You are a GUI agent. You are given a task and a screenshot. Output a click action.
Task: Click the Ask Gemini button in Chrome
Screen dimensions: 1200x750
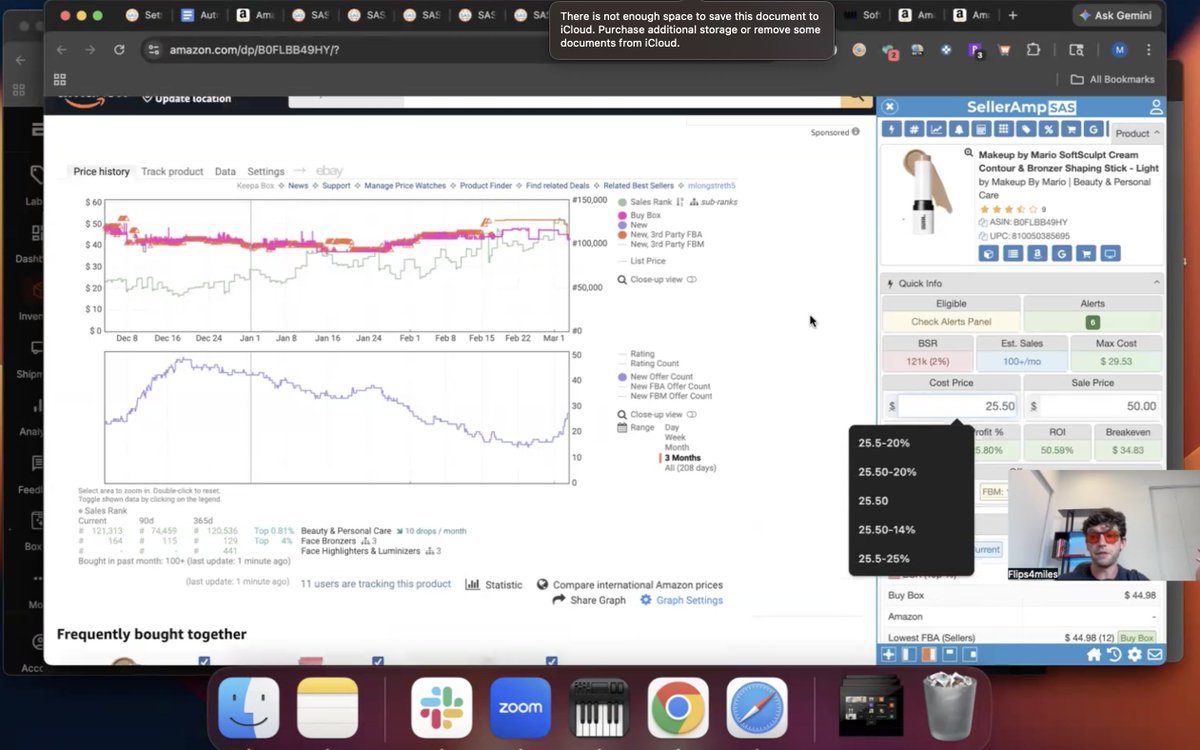(x=1117, y=15)
